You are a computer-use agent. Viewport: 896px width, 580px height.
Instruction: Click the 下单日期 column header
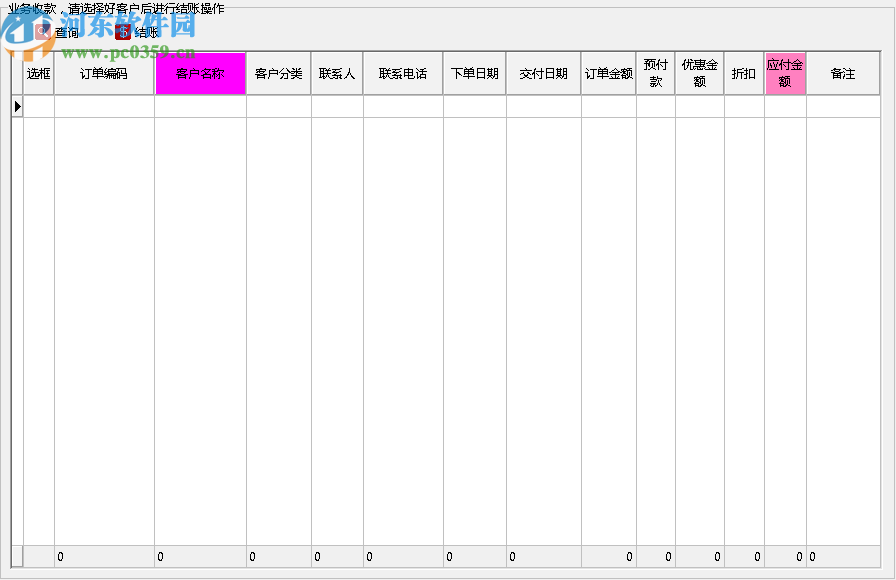click(475, 74)
